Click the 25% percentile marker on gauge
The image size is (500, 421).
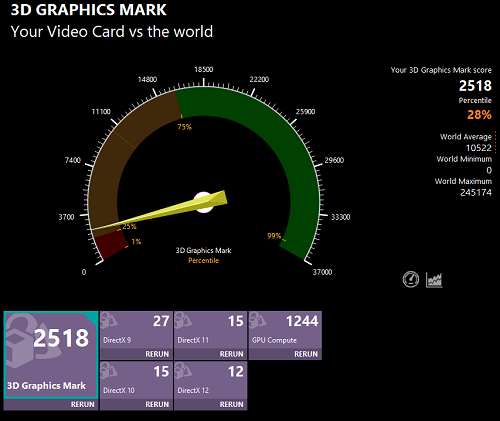[129, 226]
